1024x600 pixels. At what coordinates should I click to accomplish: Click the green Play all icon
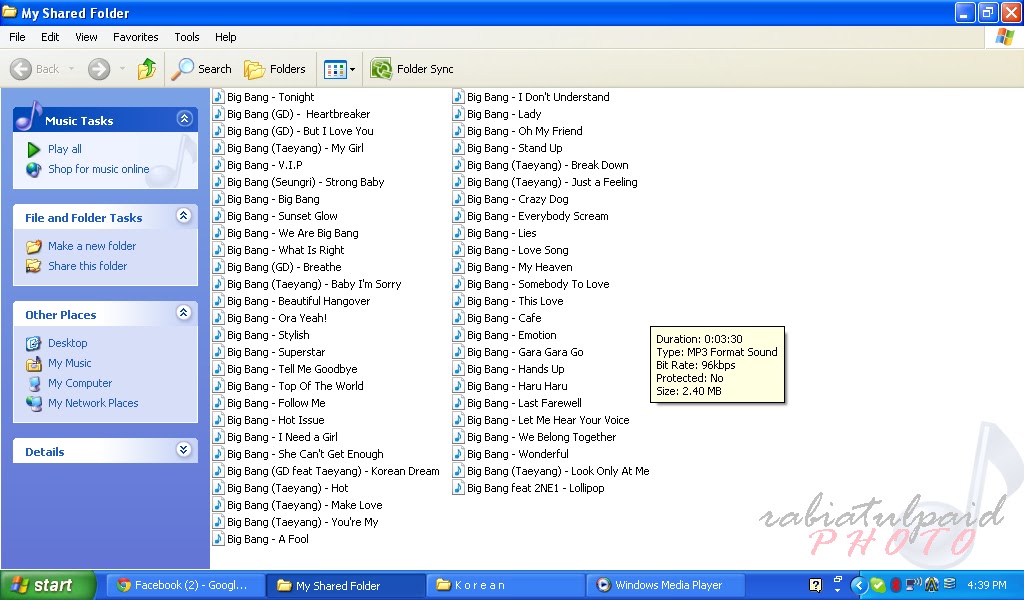[33, 150]
